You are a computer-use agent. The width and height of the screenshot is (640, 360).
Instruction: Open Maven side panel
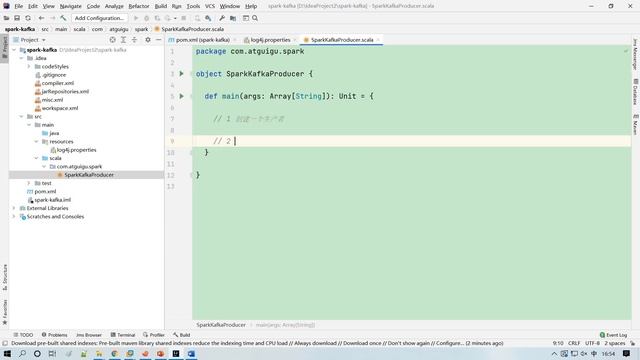point(636,124)
